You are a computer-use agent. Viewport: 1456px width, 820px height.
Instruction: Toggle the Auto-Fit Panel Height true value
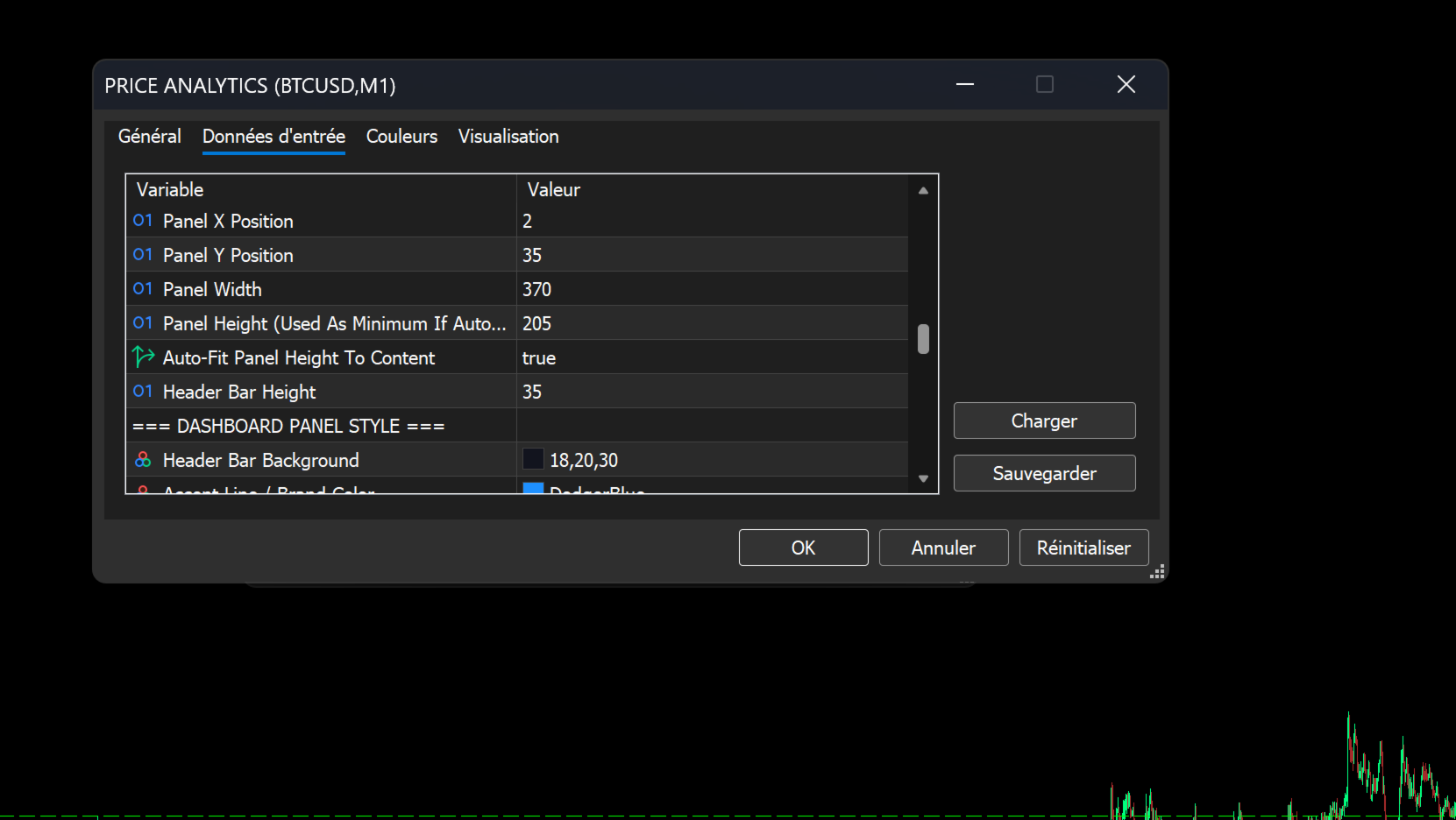tap(712, 357)
